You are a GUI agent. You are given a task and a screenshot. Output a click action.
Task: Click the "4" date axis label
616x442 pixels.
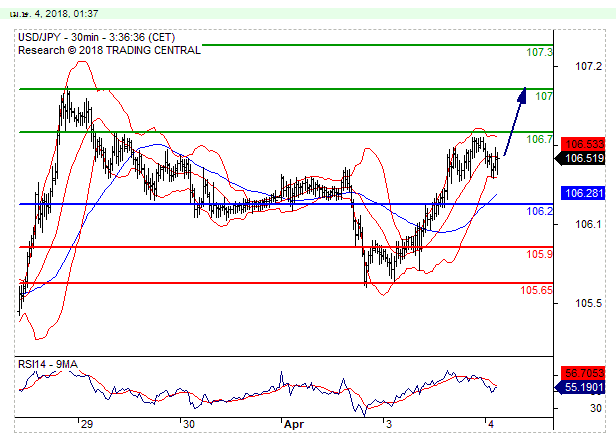click(490, 424)
